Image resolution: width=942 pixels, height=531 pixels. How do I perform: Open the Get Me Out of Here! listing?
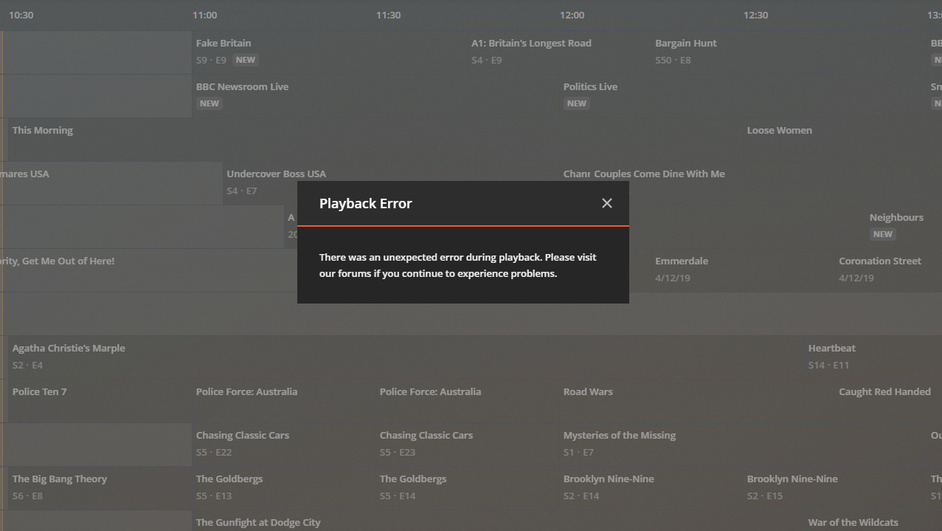149,270
